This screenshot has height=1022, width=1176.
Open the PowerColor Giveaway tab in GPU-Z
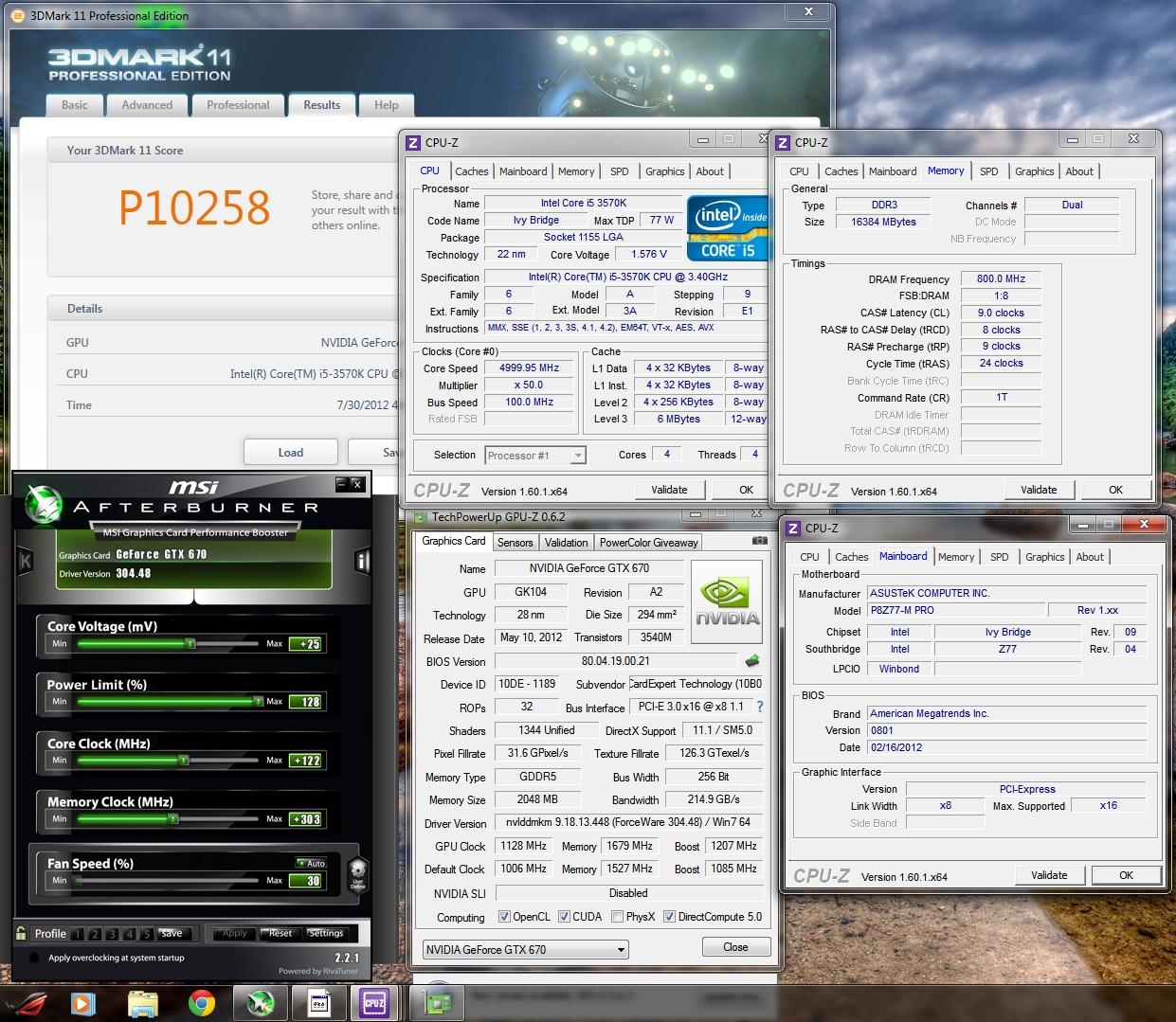click(648, 543)
